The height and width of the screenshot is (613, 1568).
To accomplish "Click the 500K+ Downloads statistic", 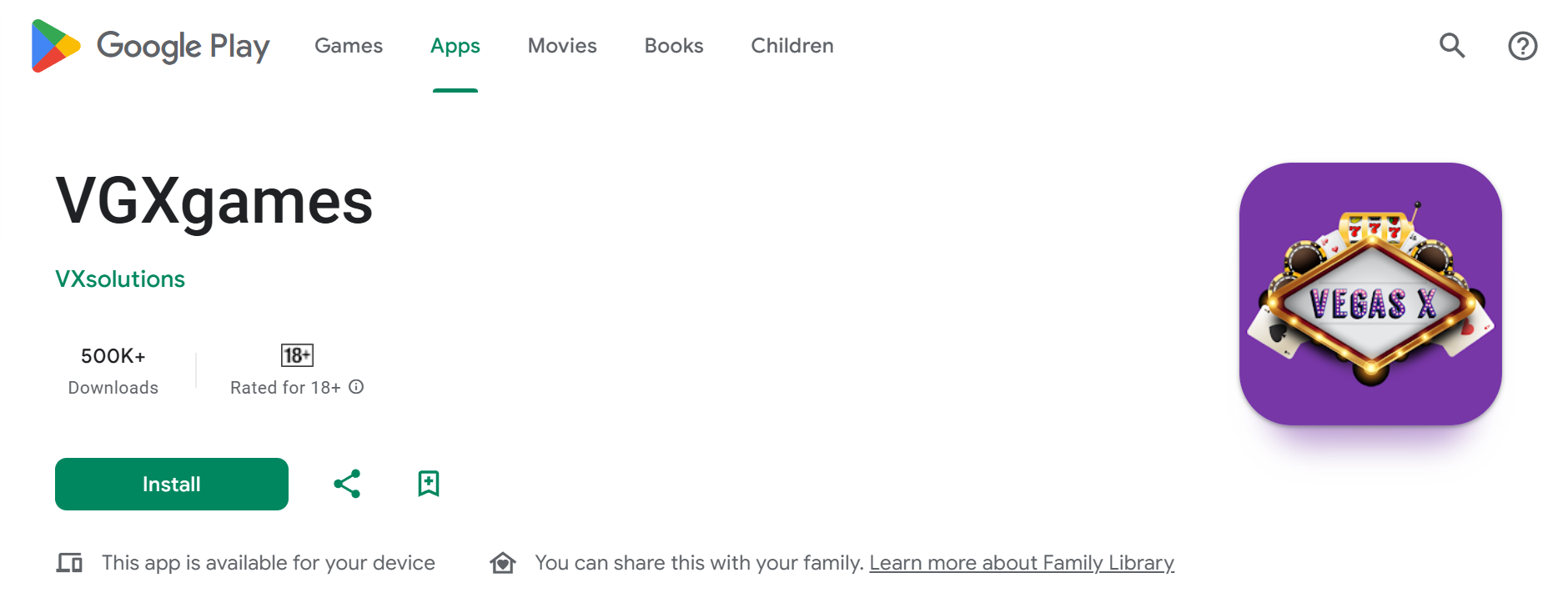I will [113, 371].
